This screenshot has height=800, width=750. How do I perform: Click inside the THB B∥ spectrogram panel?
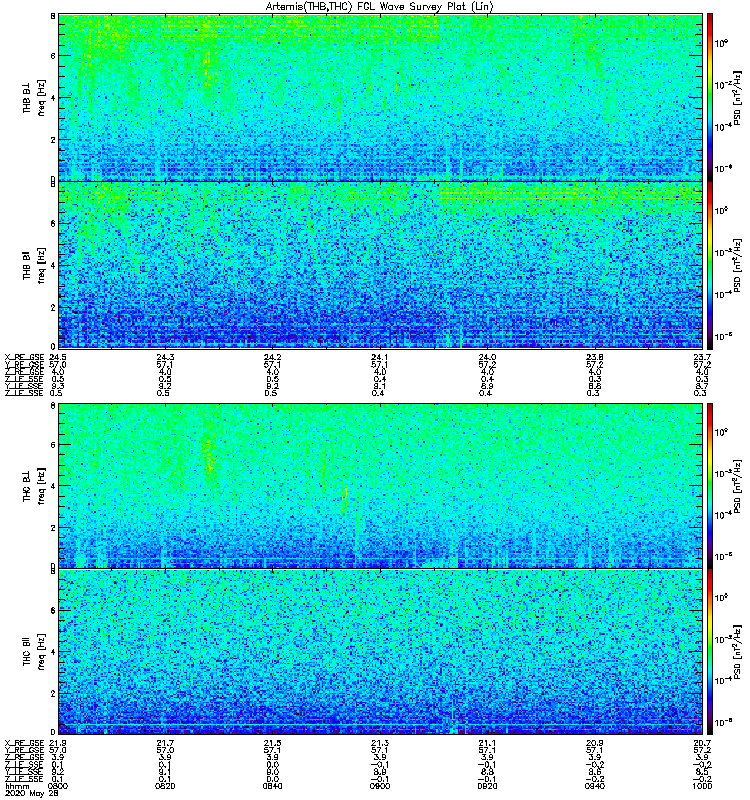coord(380,265)
